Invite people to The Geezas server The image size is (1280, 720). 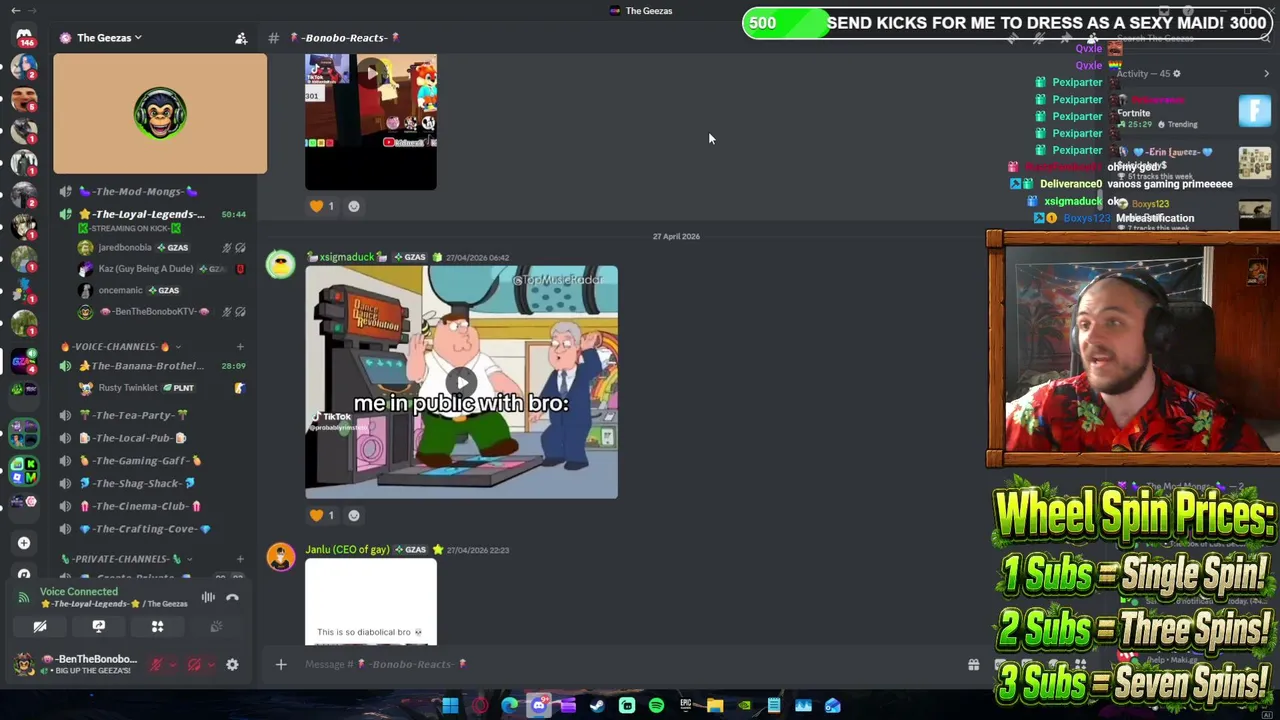pyautogui.click(x=241, y=38)
